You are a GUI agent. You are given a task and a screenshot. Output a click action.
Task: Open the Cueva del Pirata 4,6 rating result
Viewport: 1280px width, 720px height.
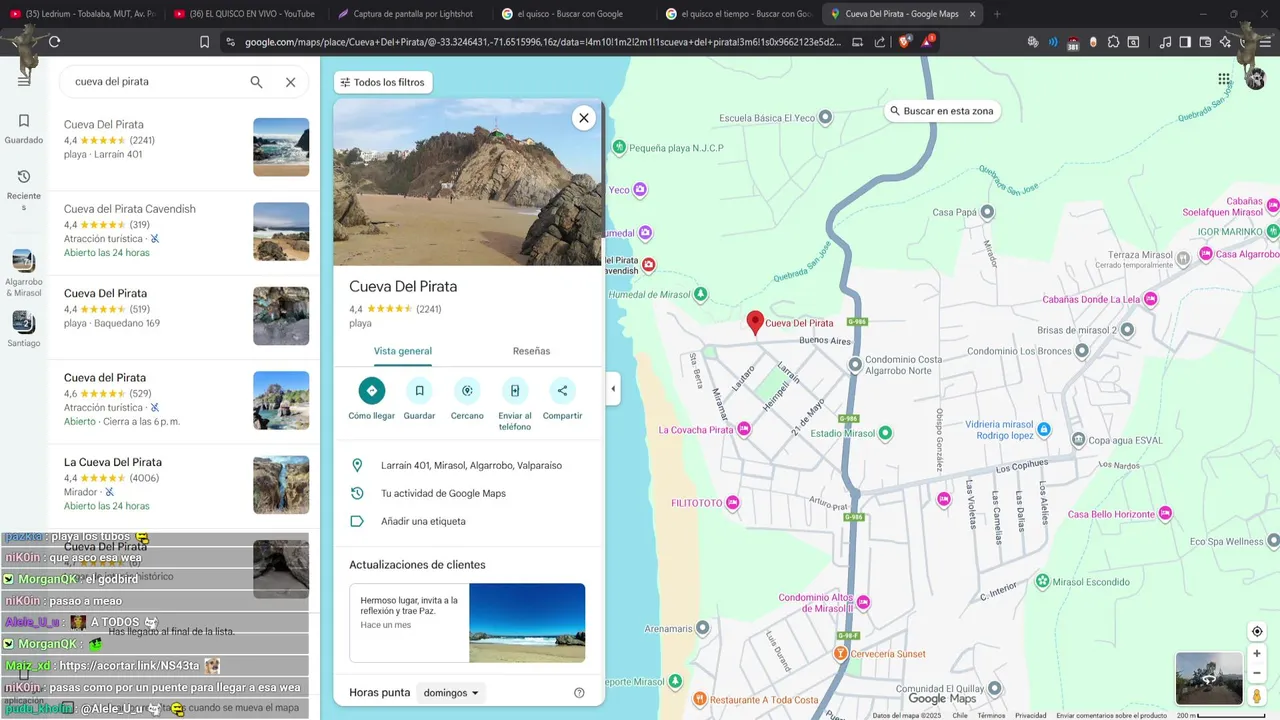(x=186, y=400)
